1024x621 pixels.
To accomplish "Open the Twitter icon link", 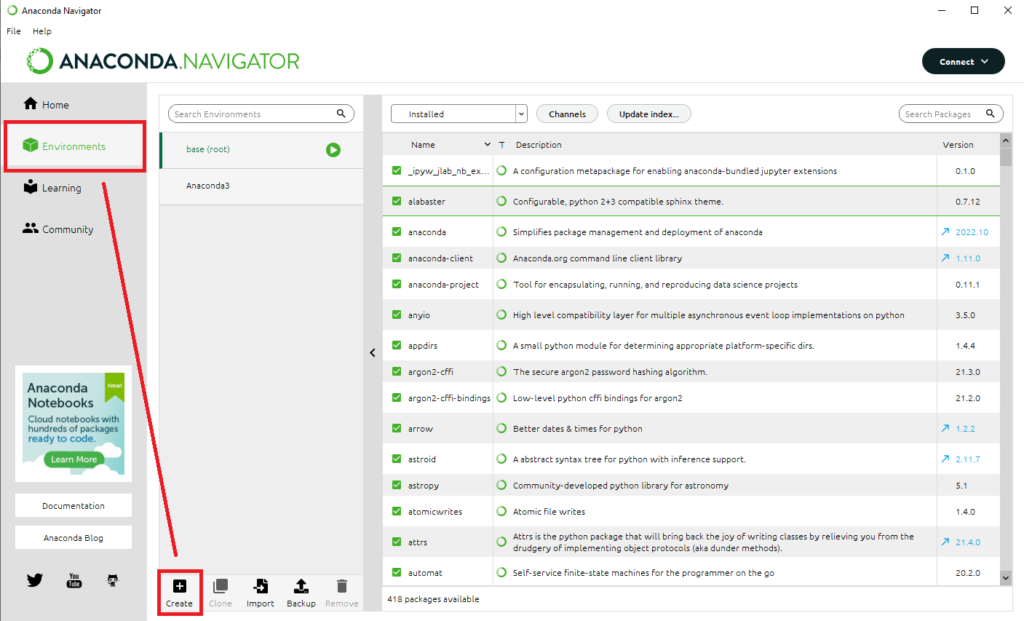I will [x=35, y=580].
